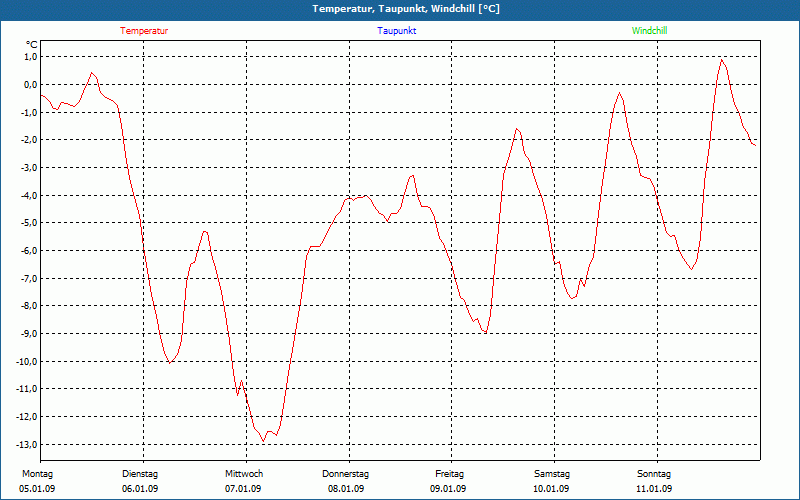Click the date 07.01.09
The width and height of the screenshot is (800, 500).
tap(243, 489)
